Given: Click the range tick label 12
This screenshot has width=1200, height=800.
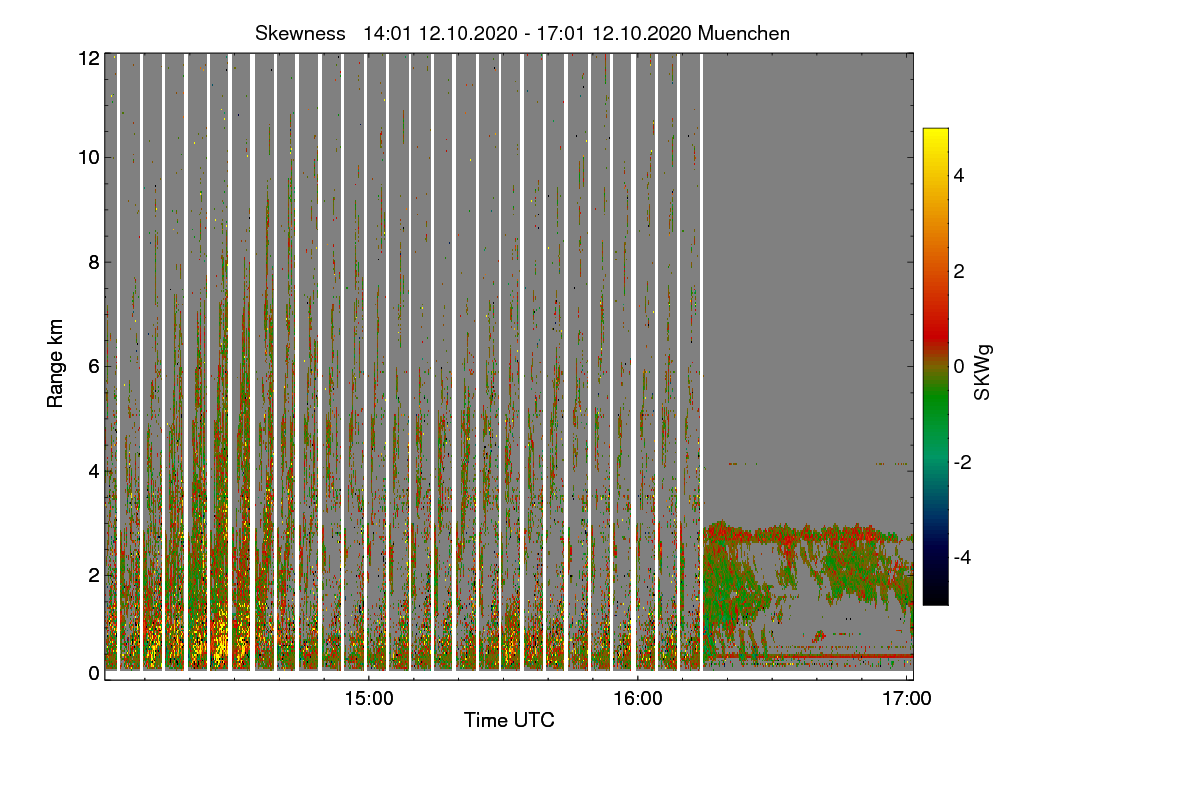Looking at the screenshot, I should pos(88,58).
